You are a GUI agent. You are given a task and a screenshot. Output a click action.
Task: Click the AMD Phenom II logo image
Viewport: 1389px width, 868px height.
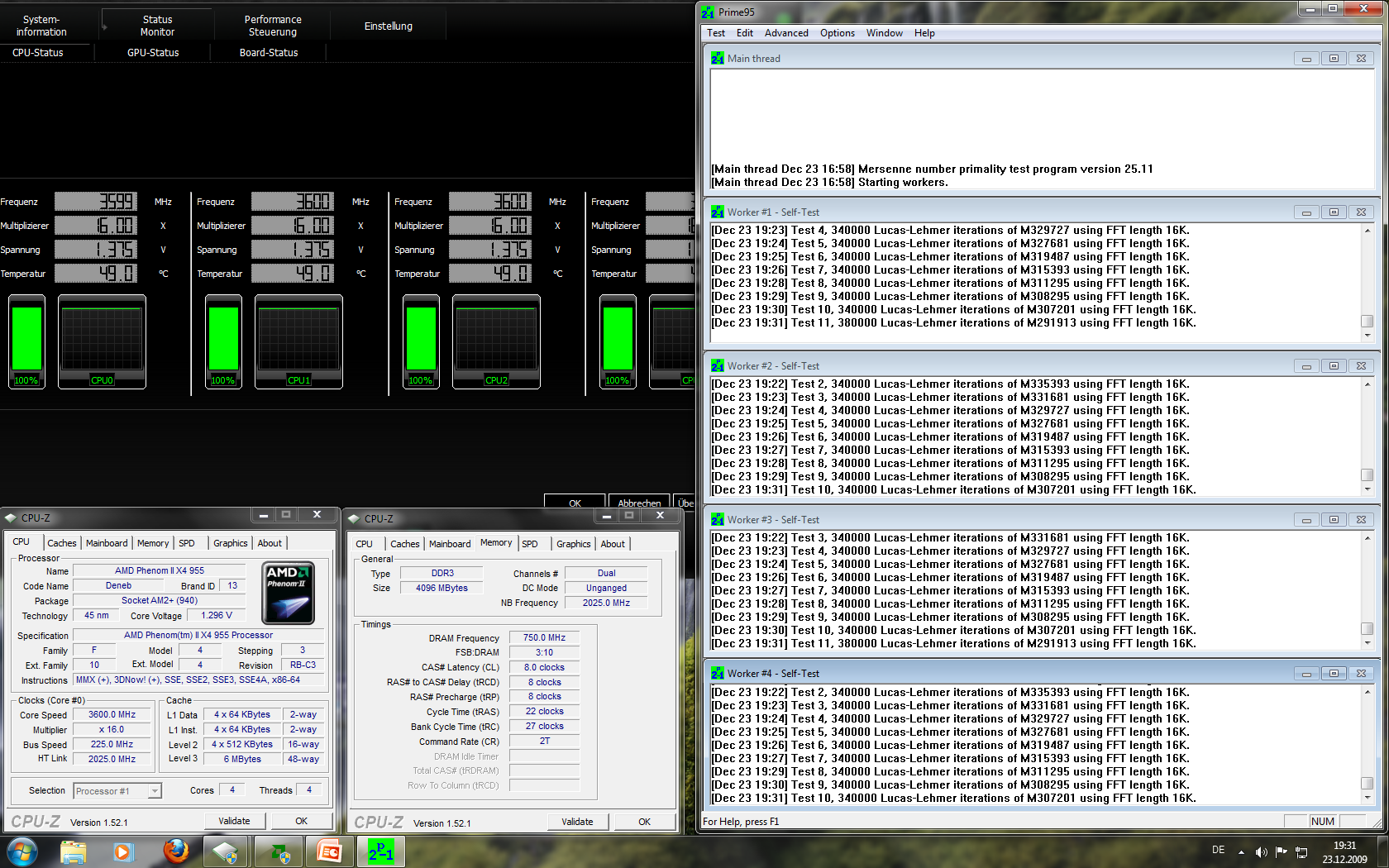point(288,593)
